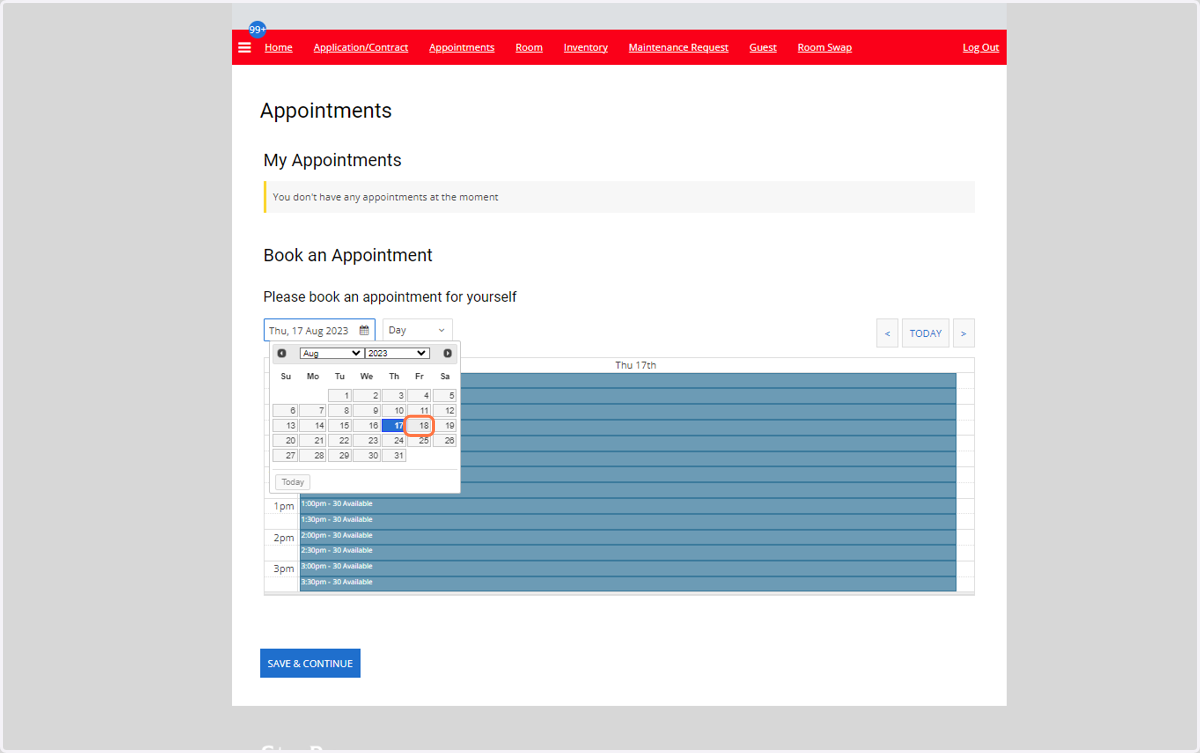Open Application/Contract menu item
The width and height of the screenshot is (1200, 753).
[361, 47]
